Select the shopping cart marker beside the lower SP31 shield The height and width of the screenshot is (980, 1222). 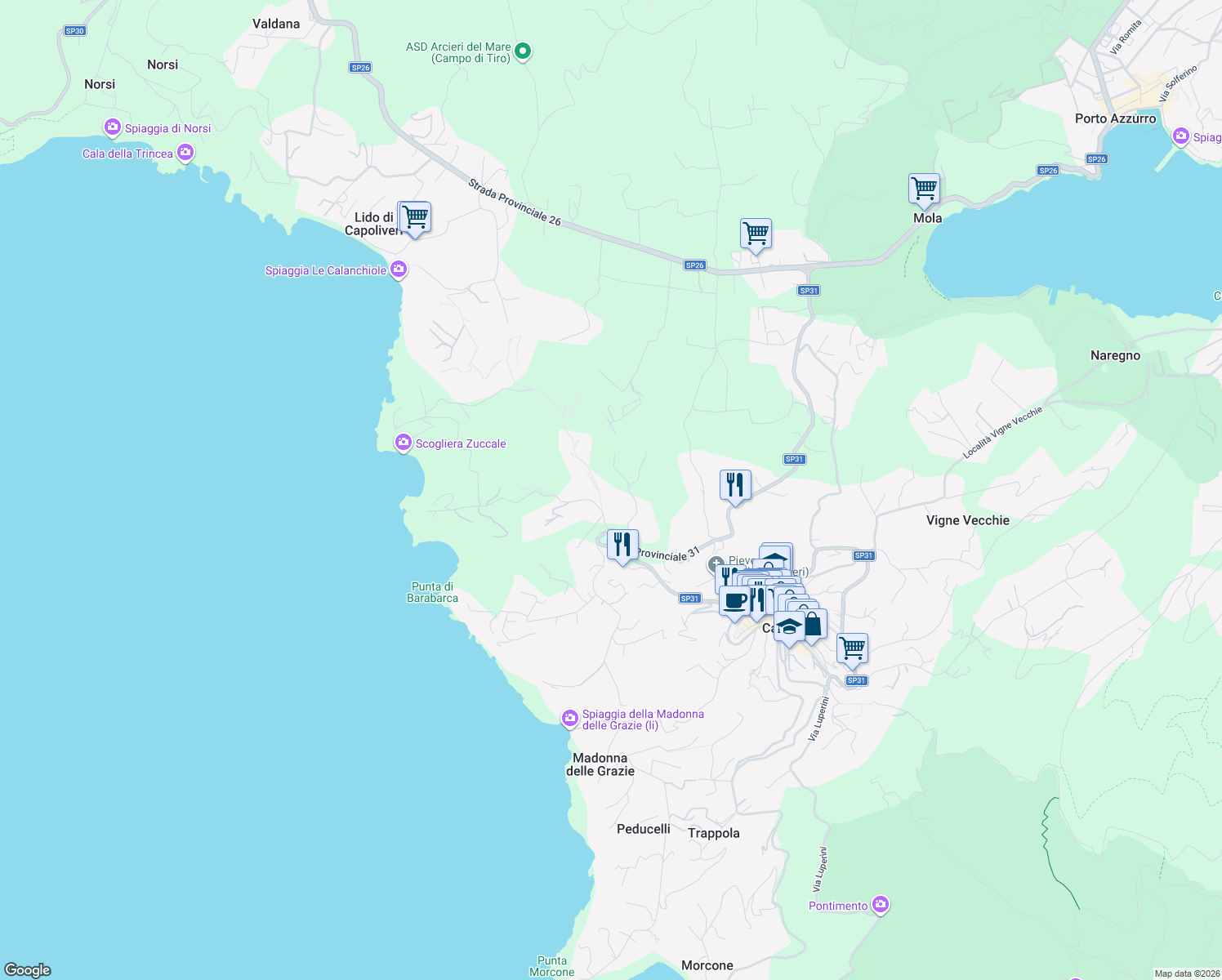click(853, 648)
